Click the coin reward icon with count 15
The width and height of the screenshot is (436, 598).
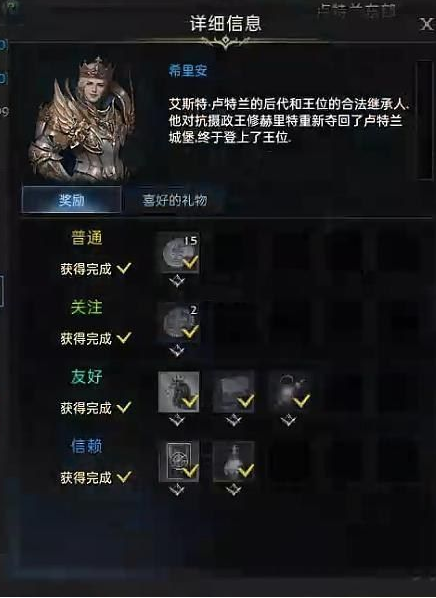tap(179, 252)
